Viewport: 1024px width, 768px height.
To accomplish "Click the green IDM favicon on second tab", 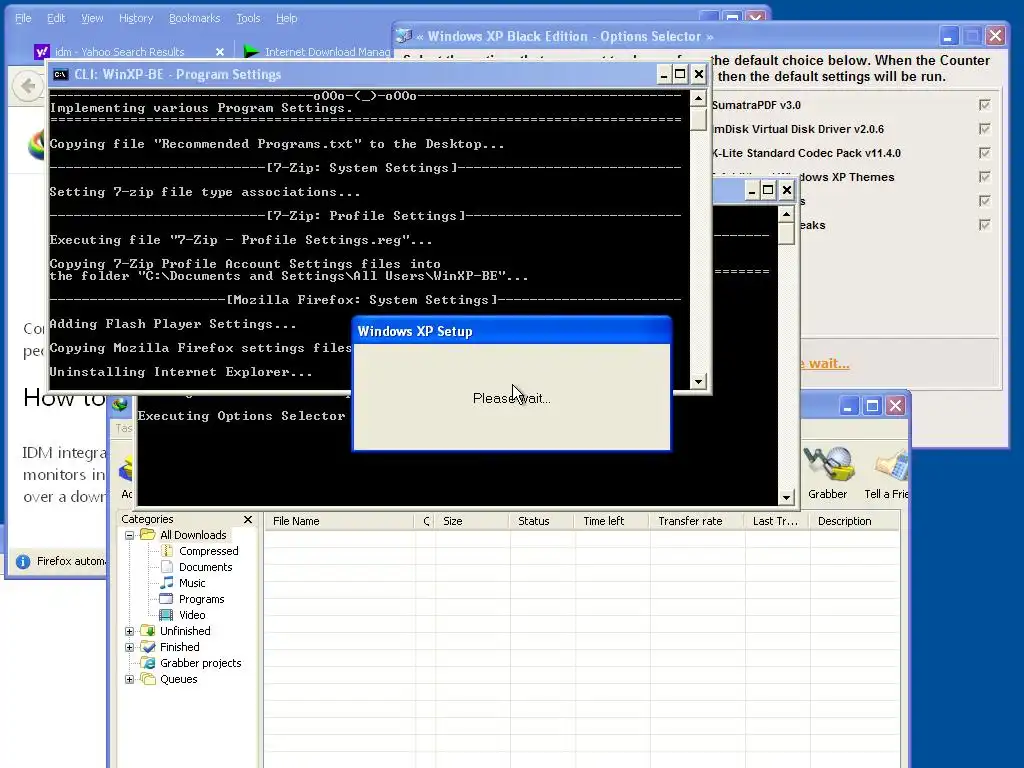I will coord(251,51).
